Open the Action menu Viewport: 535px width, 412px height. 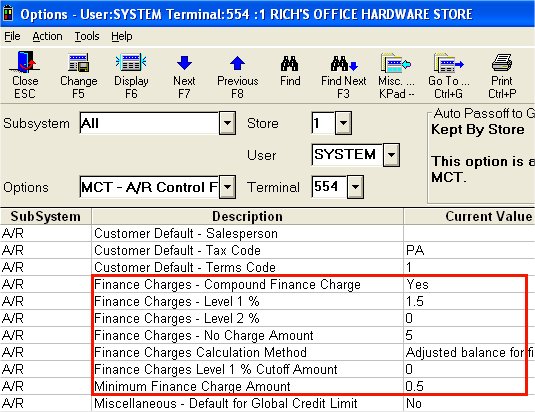click(47, 36)
